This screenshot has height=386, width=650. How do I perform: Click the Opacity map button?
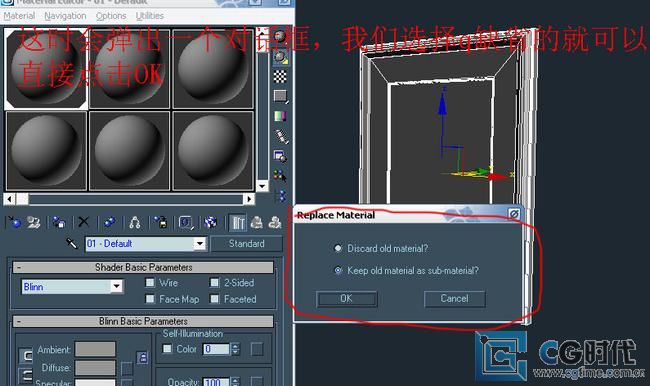[x=257, y=381]
